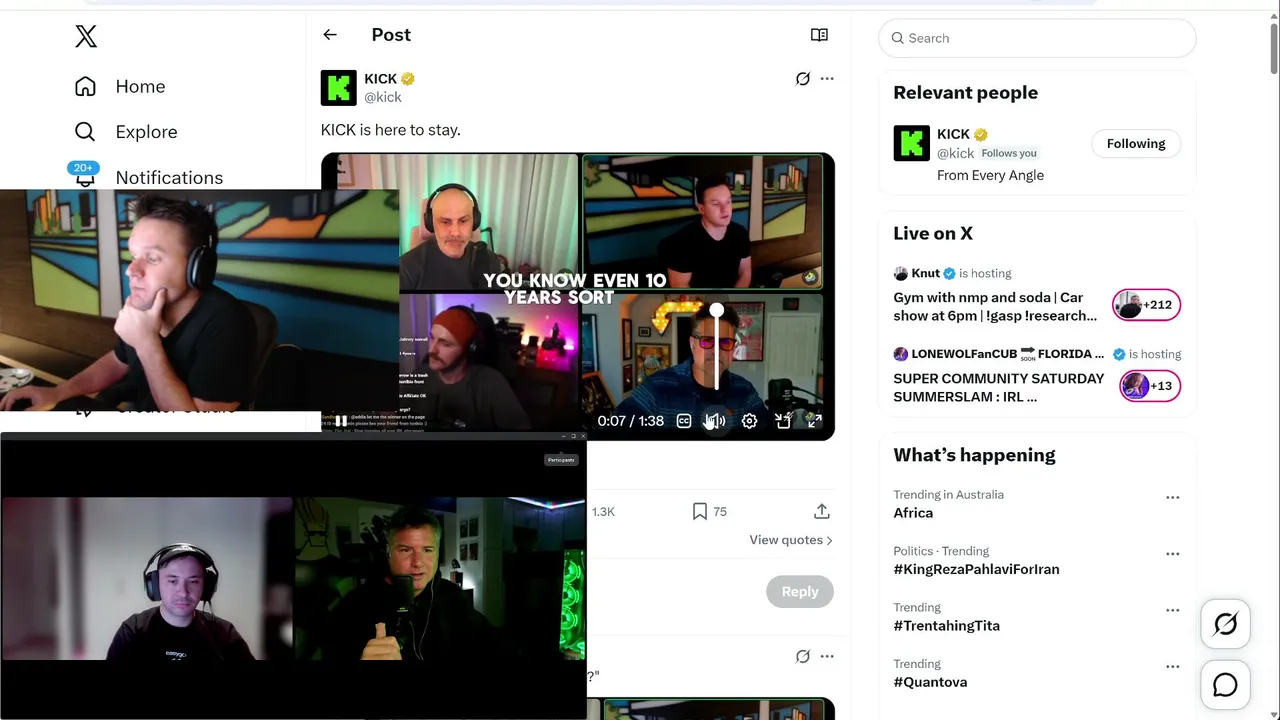
Task: Click the 0:07 / 1:38 timestamp
Action: click(x=630, y=421)
